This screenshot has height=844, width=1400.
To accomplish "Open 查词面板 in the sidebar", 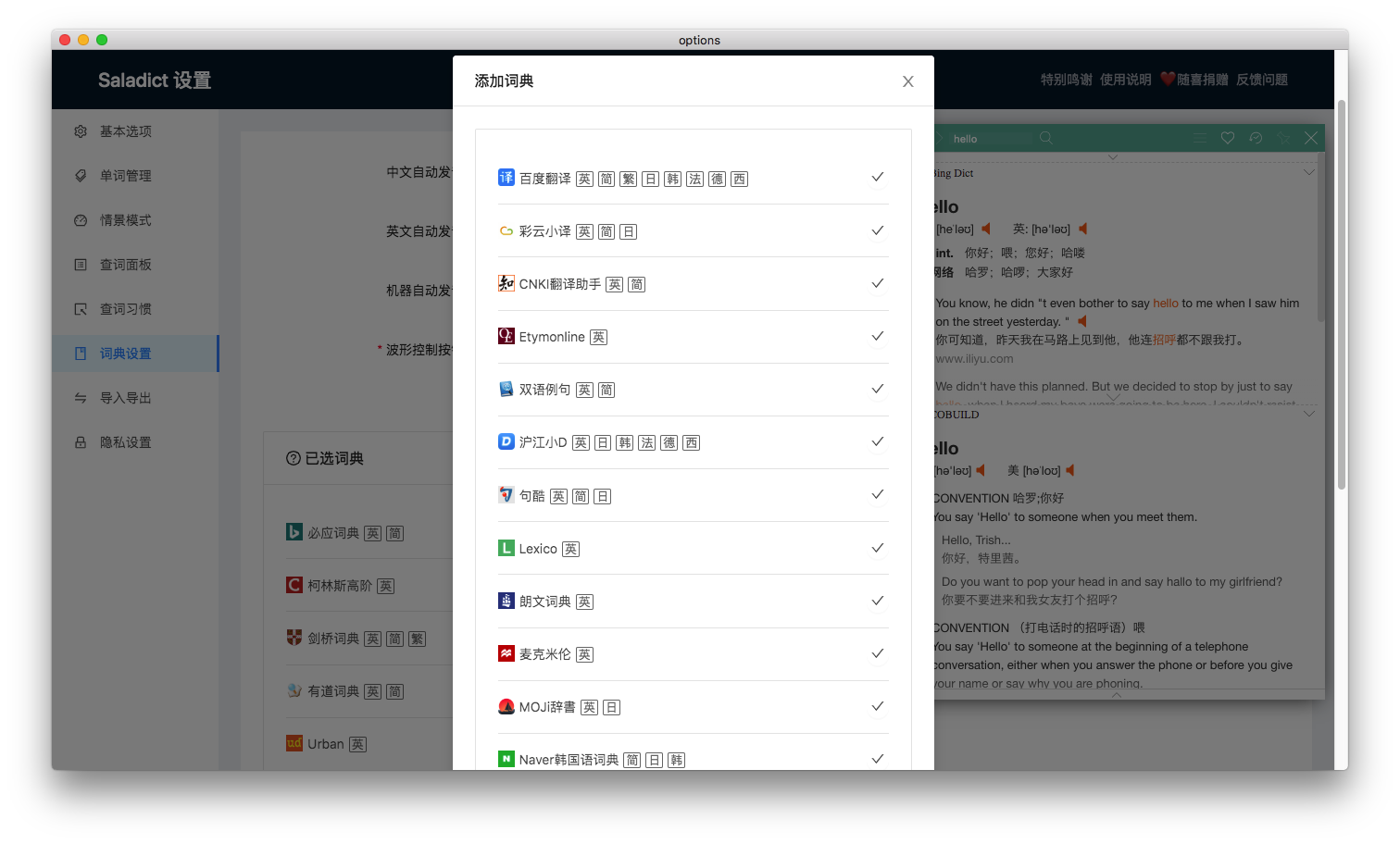I will (x=135, y=265).
